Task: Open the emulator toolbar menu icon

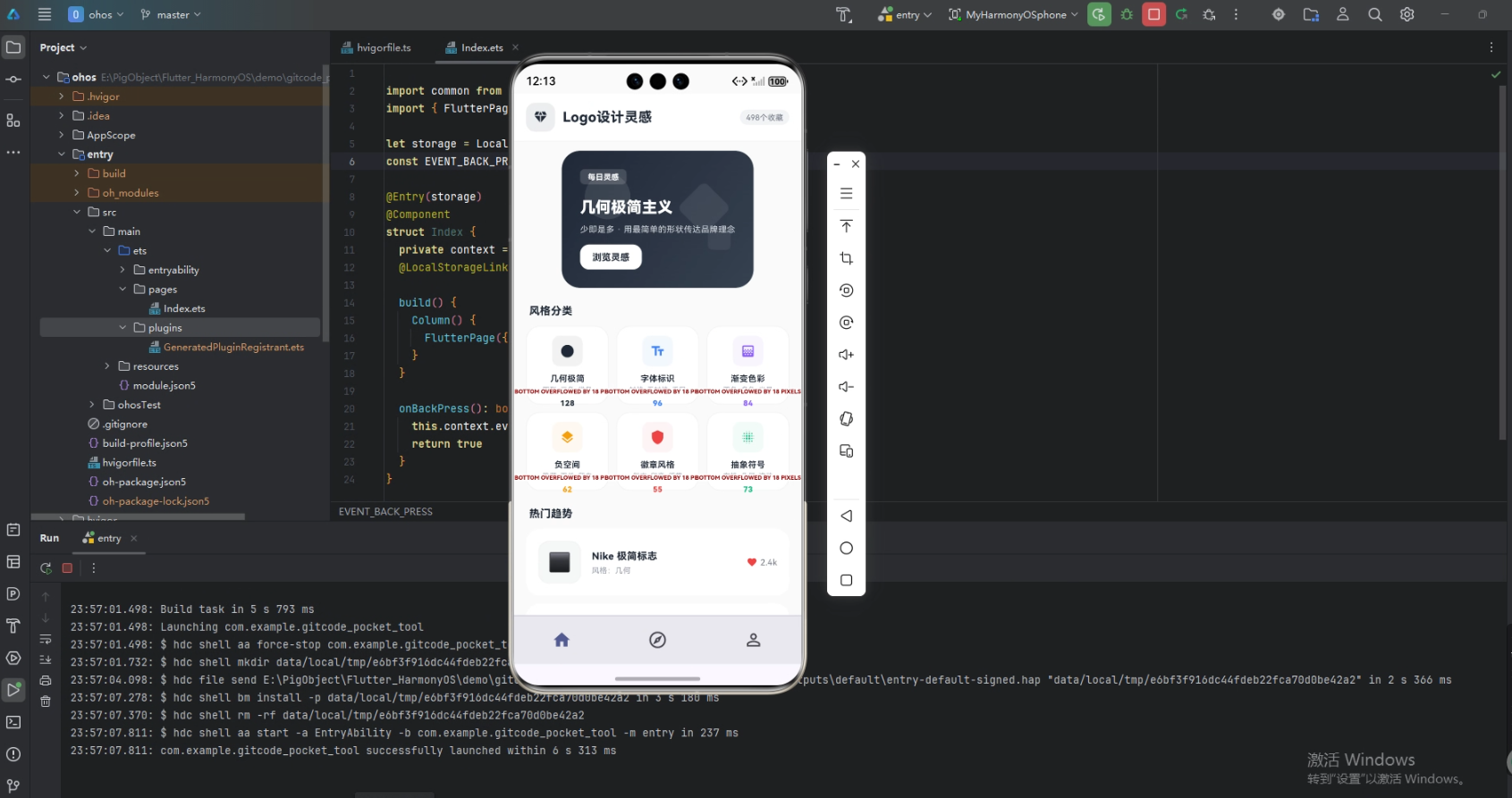Action: click(x=847, y=194)
